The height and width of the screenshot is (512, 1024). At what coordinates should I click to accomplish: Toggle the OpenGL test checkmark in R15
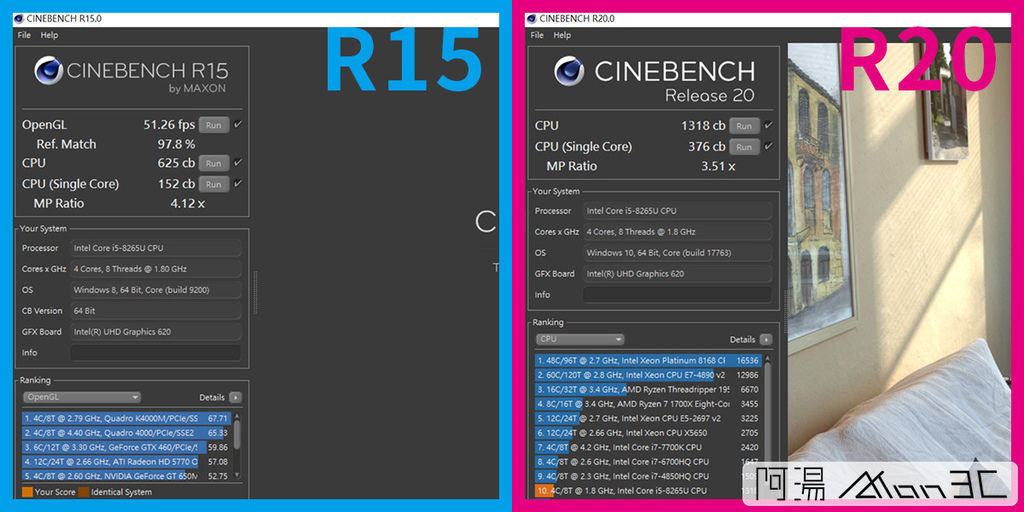coord(238,124)
